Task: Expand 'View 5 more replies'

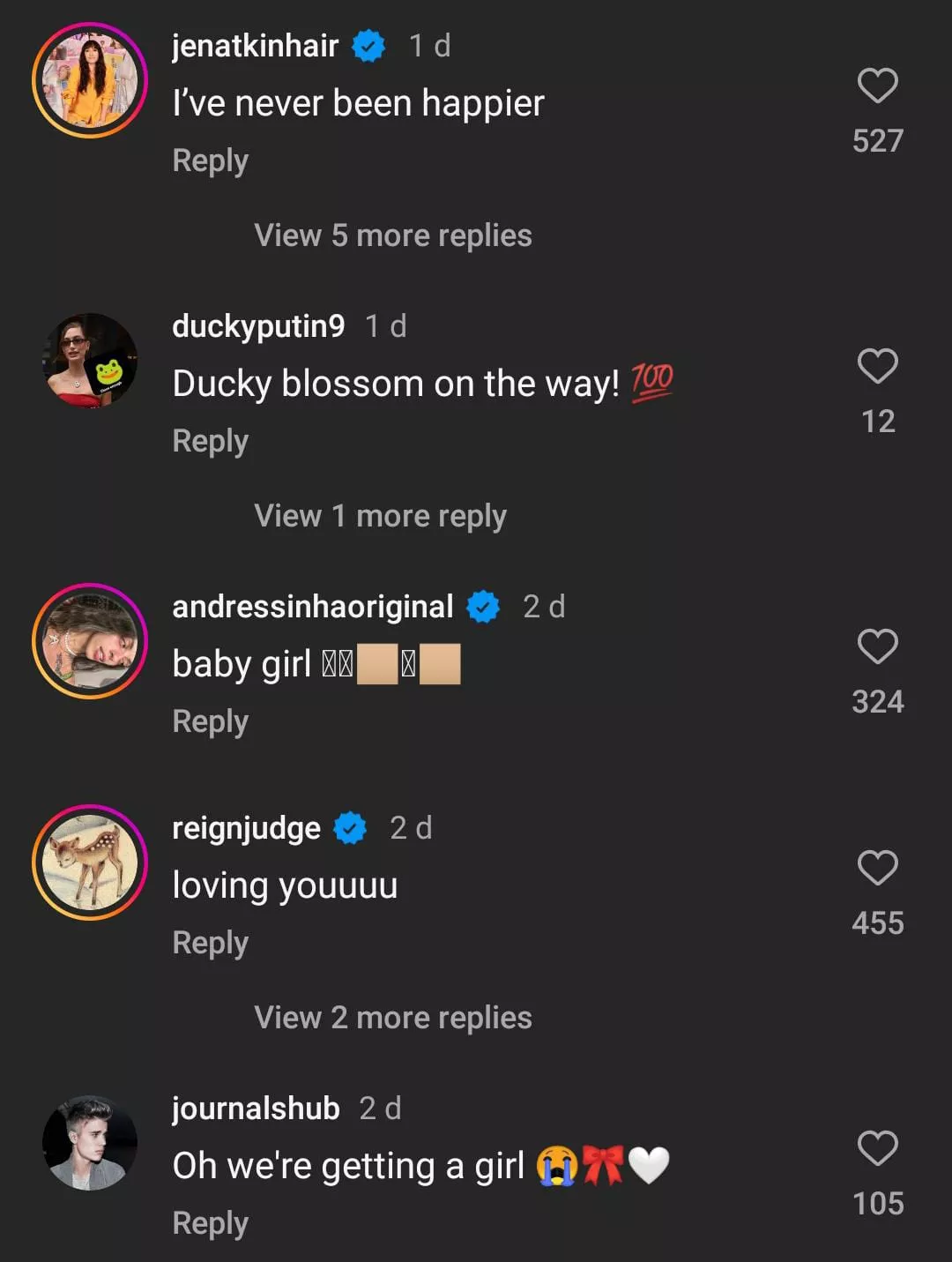Action: tap(393, 235)
